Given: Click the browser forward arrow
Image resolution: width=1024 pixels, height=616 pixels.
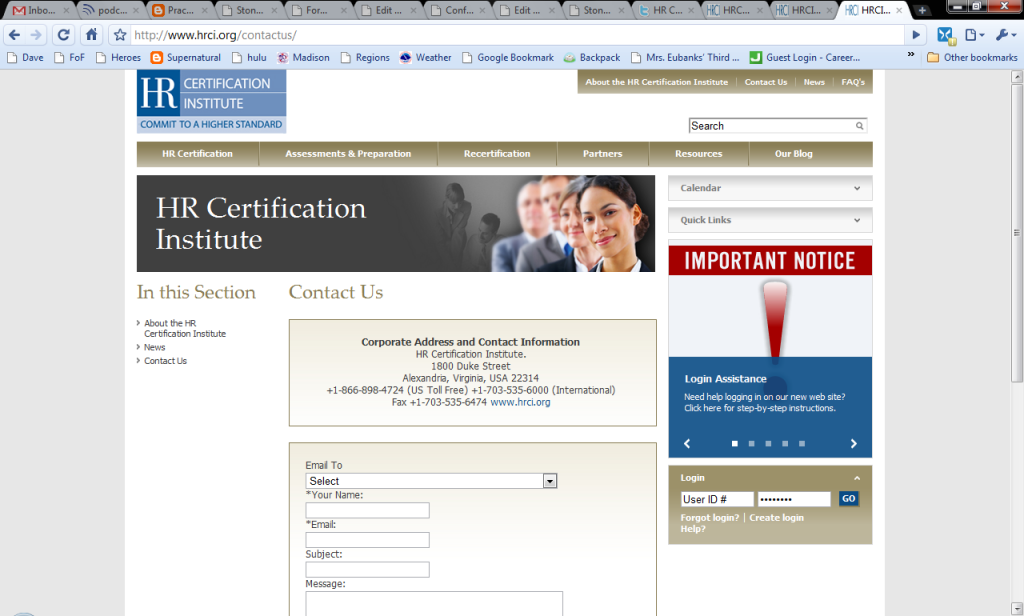Looking at the screenshot, I should (37, 35).
